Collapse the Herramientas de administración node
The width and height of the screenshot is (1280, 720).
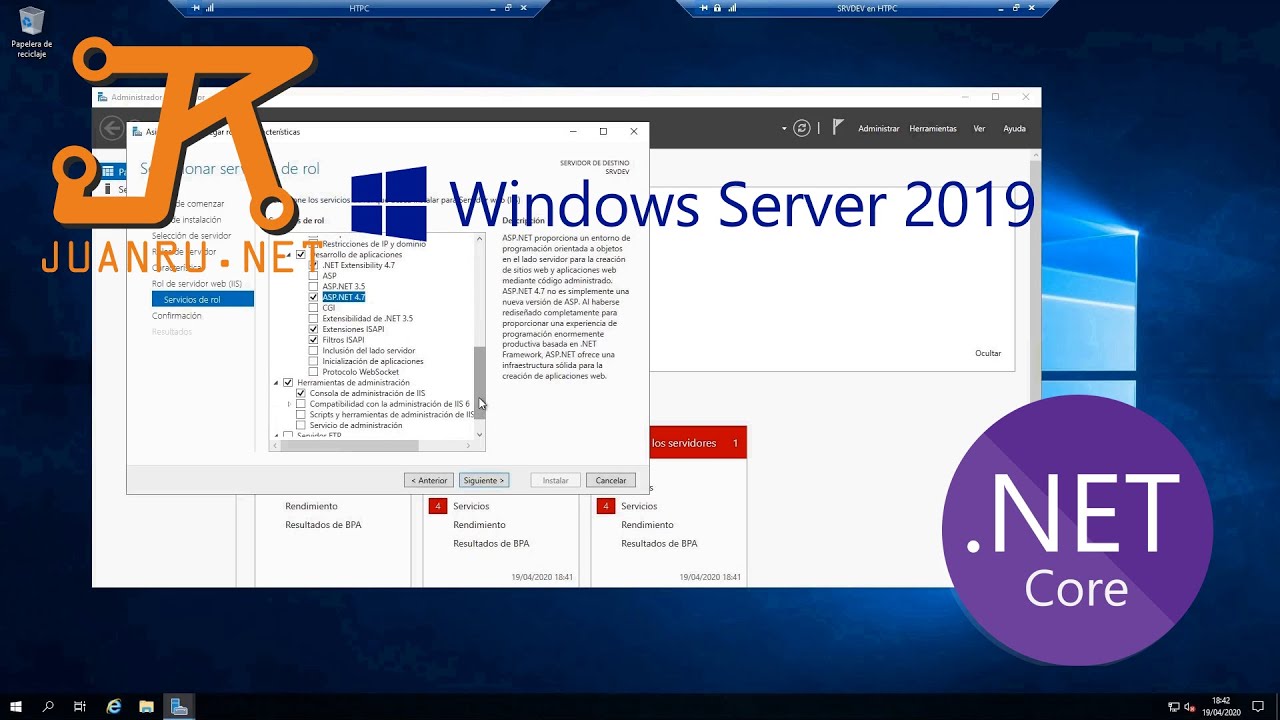[x=277, y=383]
